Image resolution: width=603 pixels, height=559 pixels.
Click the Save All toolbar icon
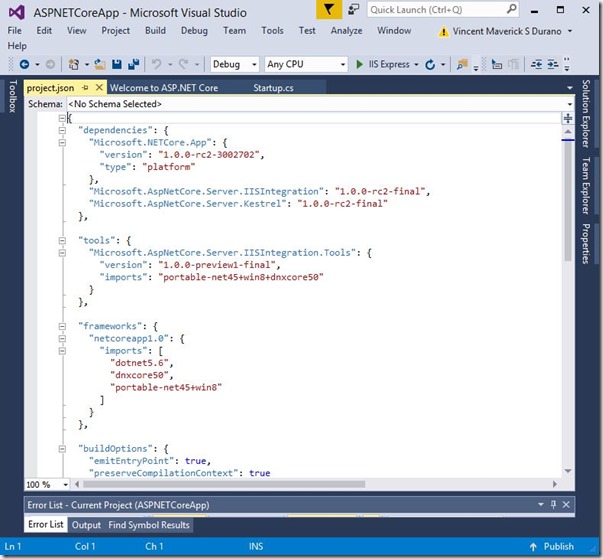[x=133, y=64]
